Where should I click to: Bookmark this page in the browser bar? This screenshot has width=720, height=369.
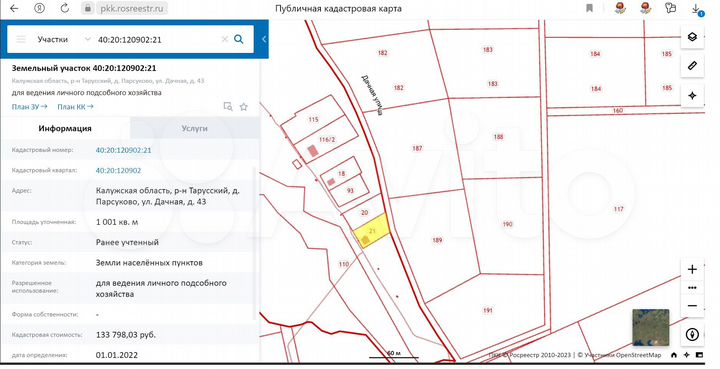[x=590, y=8]
